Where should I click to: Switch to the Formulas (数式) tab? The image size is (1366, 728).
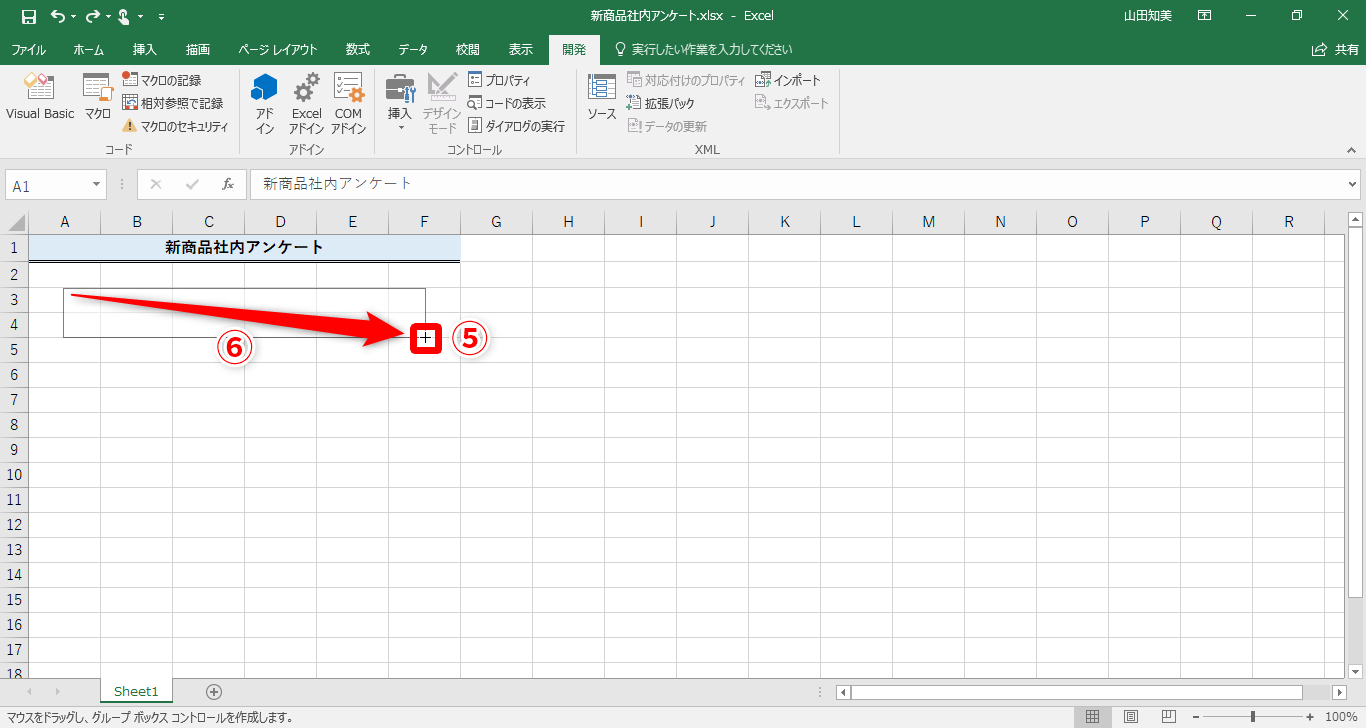[358, 49]
